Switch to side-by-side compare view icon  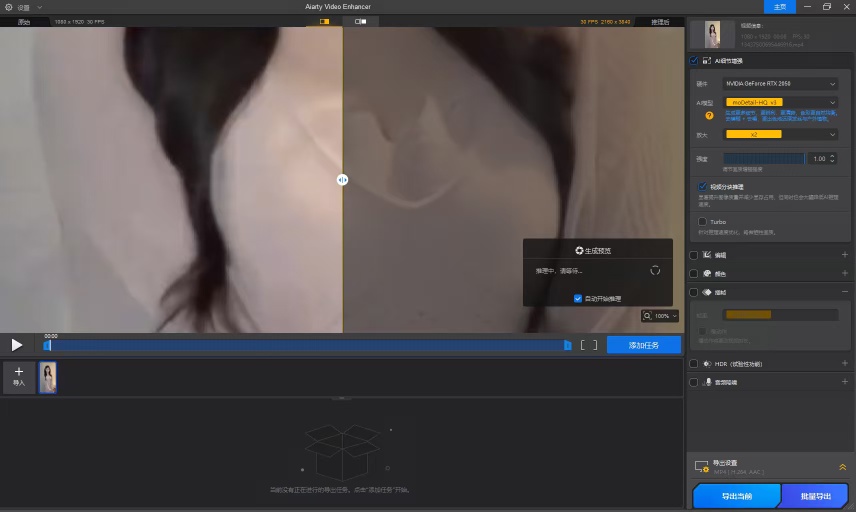[x=360, y=22]
